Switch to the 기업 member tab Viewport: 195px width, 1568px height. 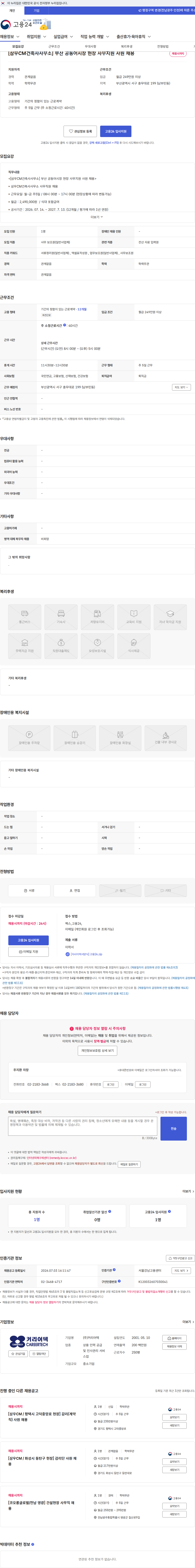[36, 10]
